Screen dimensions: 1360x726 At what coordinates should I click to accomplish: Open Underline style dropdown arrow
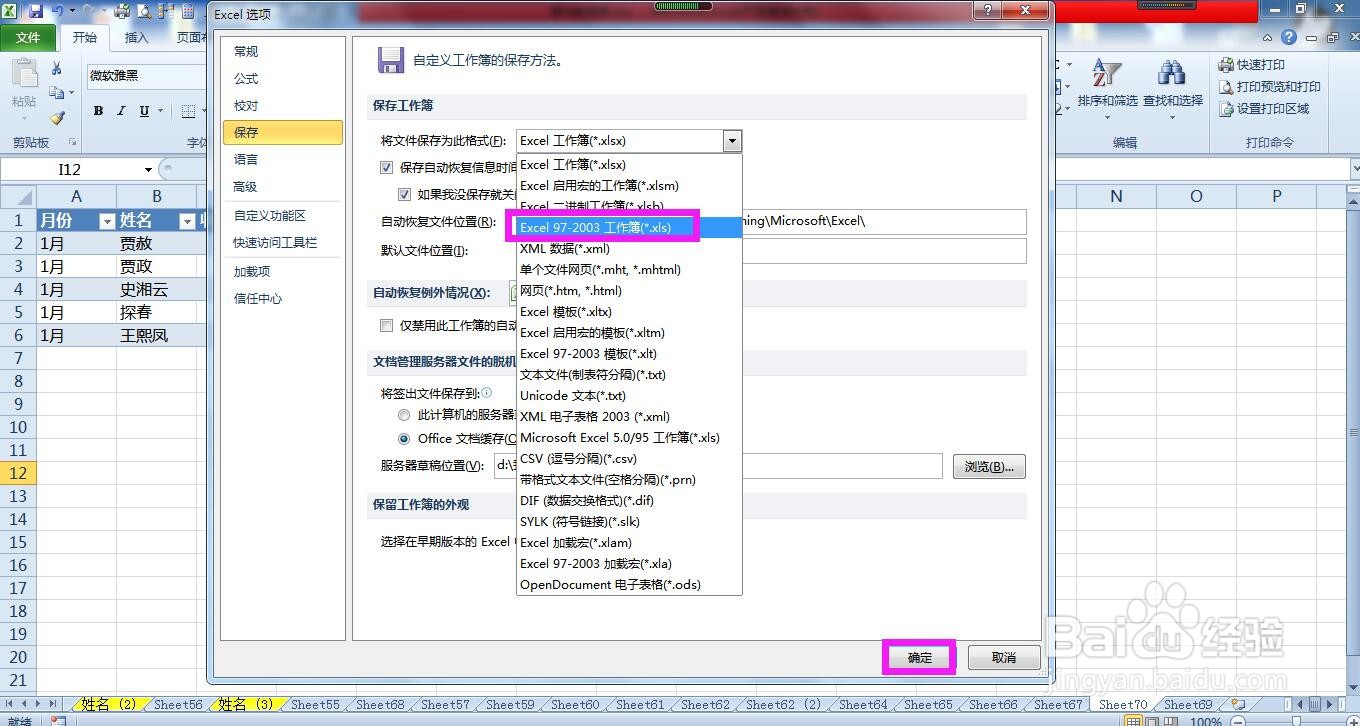[161, 111]
